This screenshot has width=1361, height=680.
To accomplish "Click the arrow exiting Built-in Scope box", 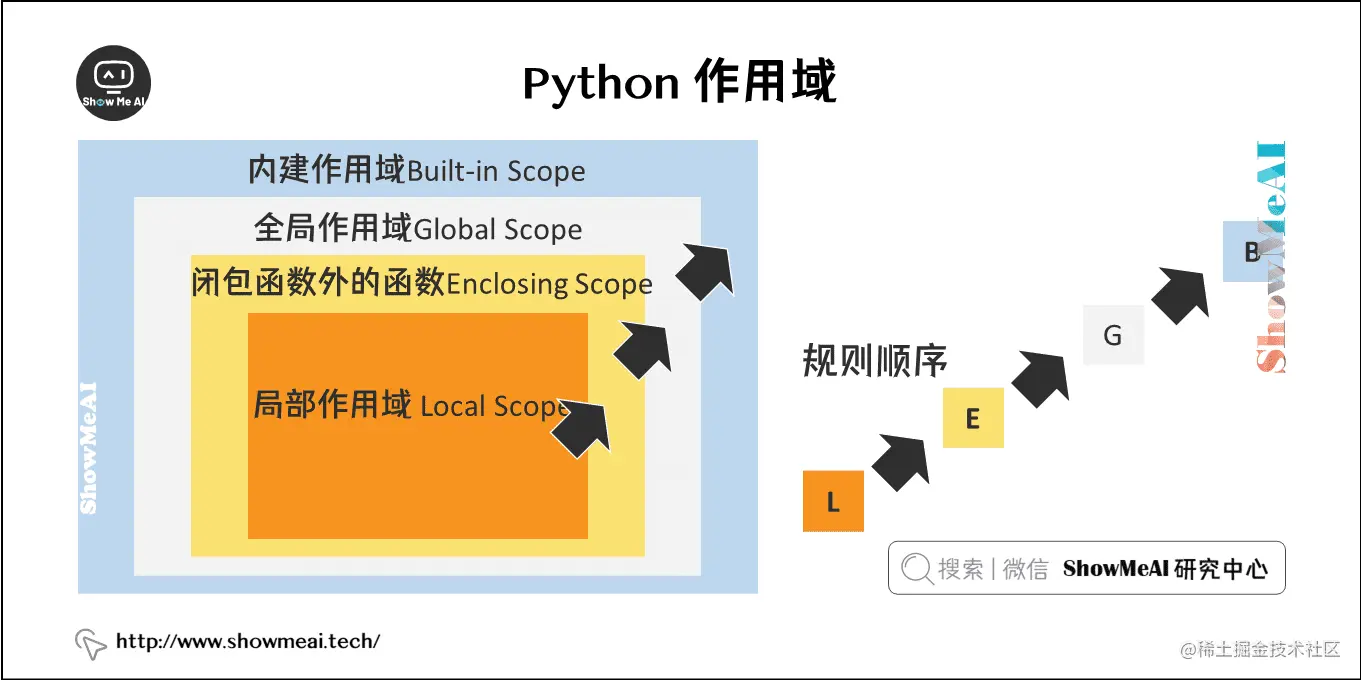I will pos(706,268).
